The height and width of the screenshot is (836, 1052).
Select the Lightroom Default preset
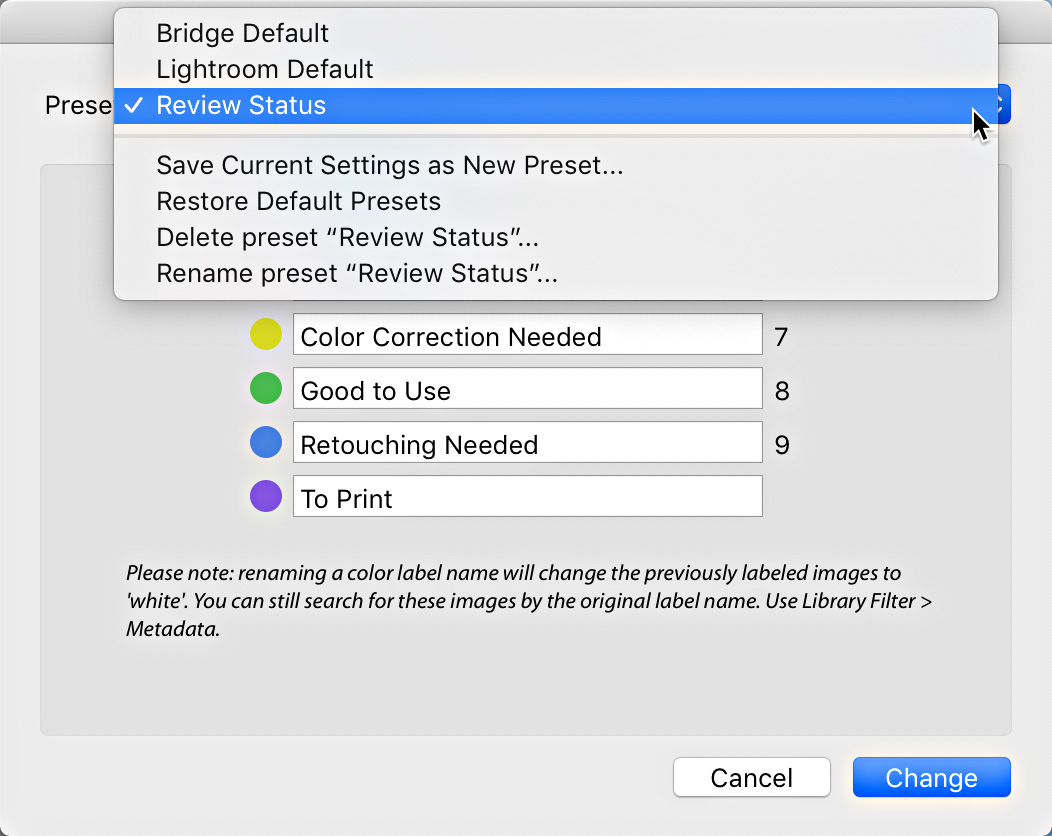[x=264, y=69]
